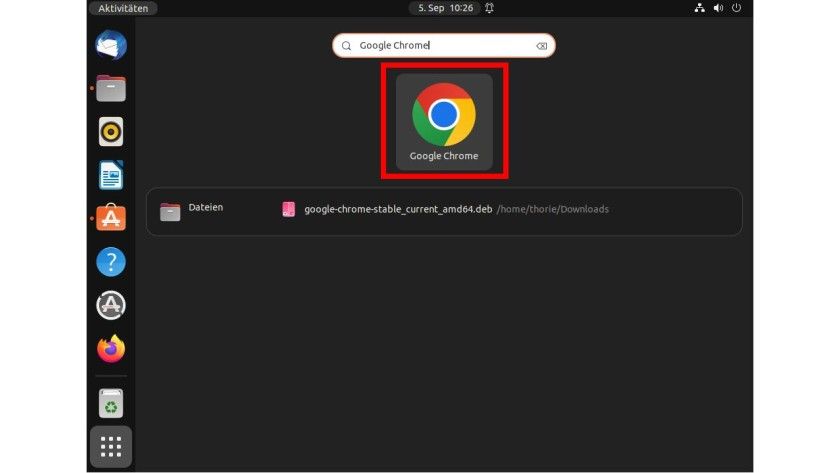Clear the search field text
This screenshot has width=840, height=473.
pyautogui.click(x=542, y=46)
